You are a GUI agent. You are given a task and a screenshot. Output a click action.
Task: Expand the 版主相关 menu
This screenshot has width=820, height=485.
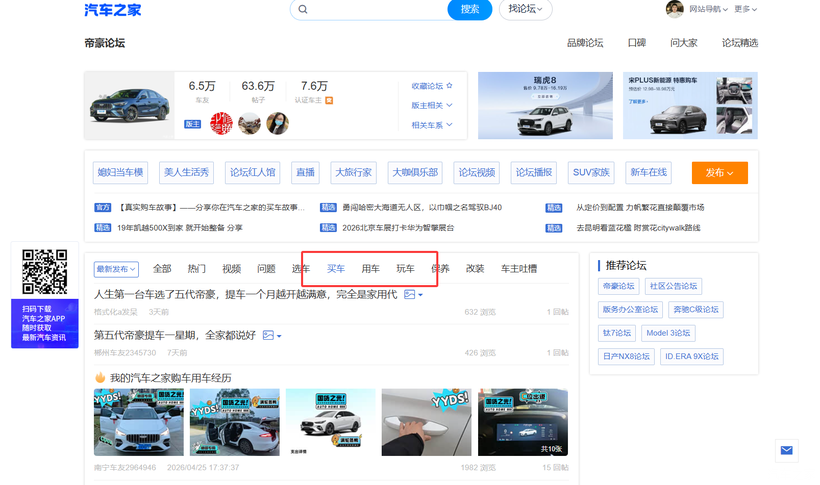[x=431, y=105]
